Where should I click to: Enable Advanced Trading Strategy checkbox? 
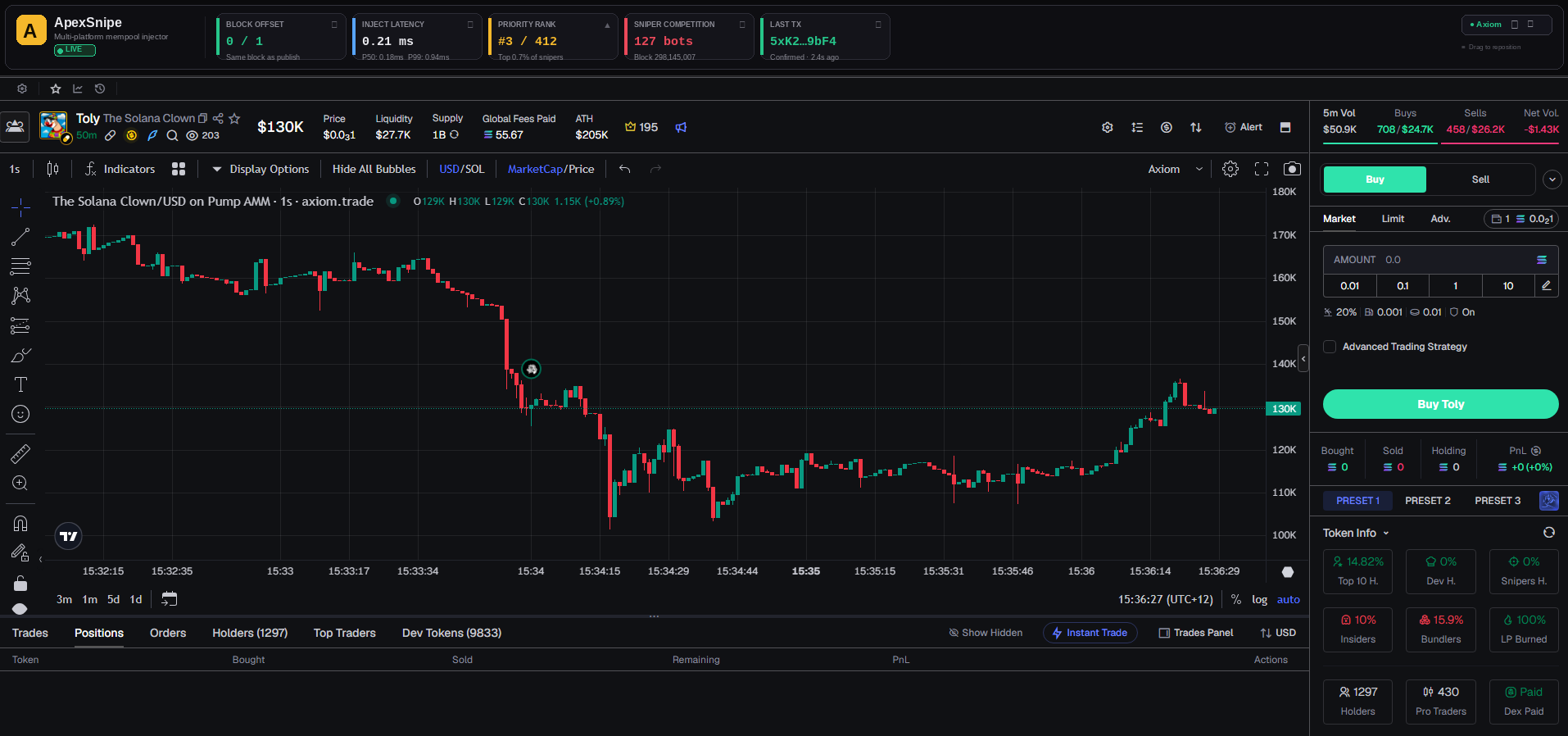pos(1330,347)
